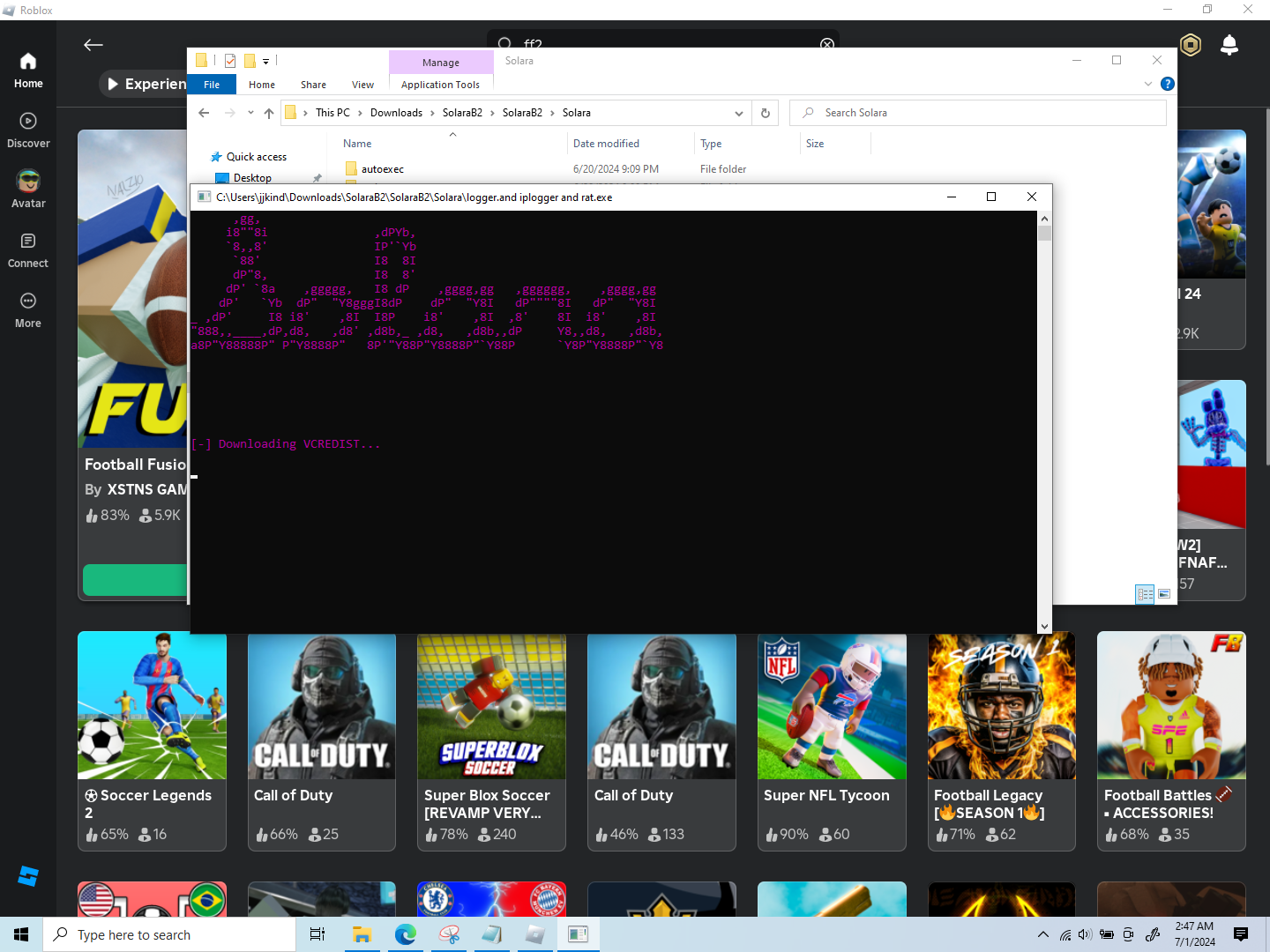Open Robux balance icon in Roblox
The height and width of the screenshot is (952, 1270).
coord(1191,45)
